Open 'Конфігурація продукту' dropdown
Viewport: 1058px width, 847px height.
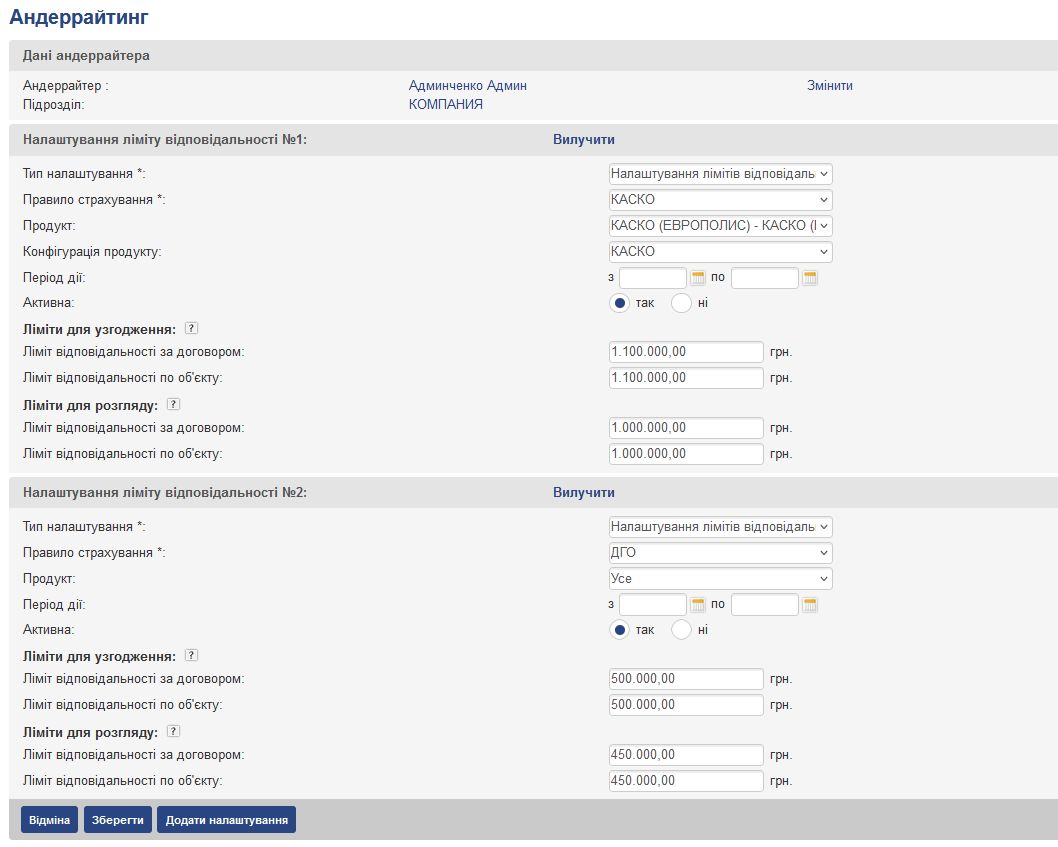pyautogui.click(x=720, y=252)
